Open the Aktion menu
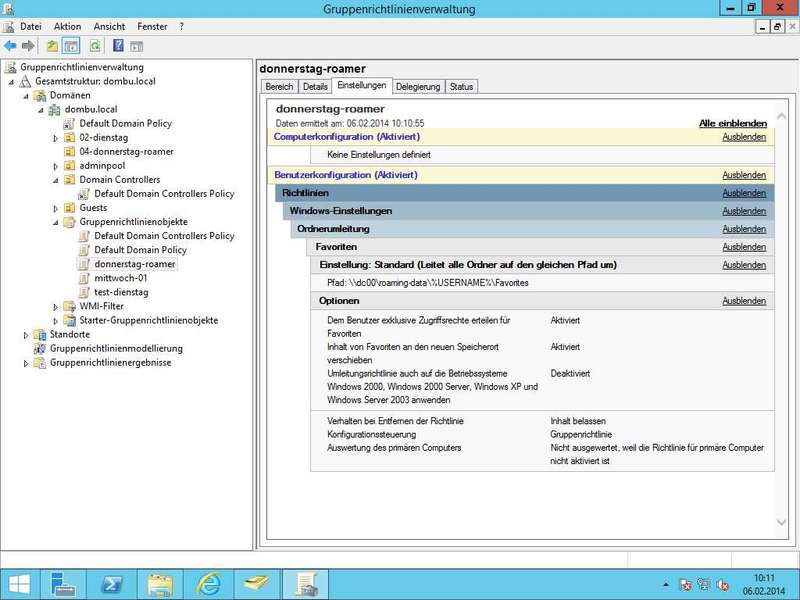 click(68, 26)
